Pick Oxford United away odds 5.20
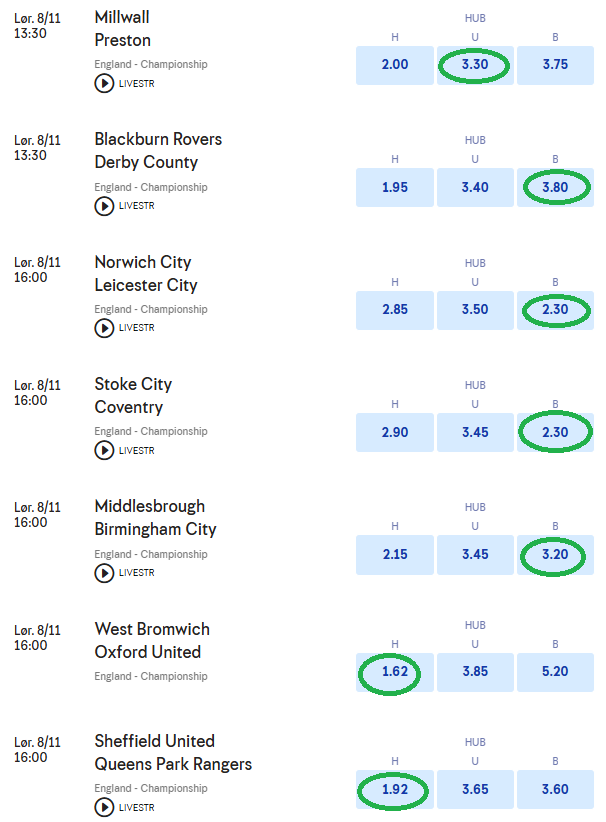Image resolution: width=606 pixels, height=822 pixels. tap(555, 672)
